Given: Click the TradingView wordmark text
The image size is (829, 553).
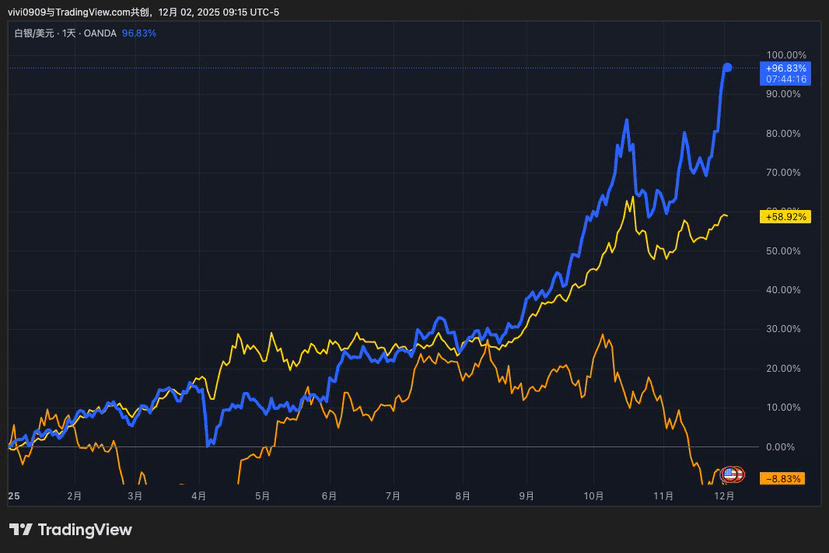Looking at the screenshot, I should [86, 530].
